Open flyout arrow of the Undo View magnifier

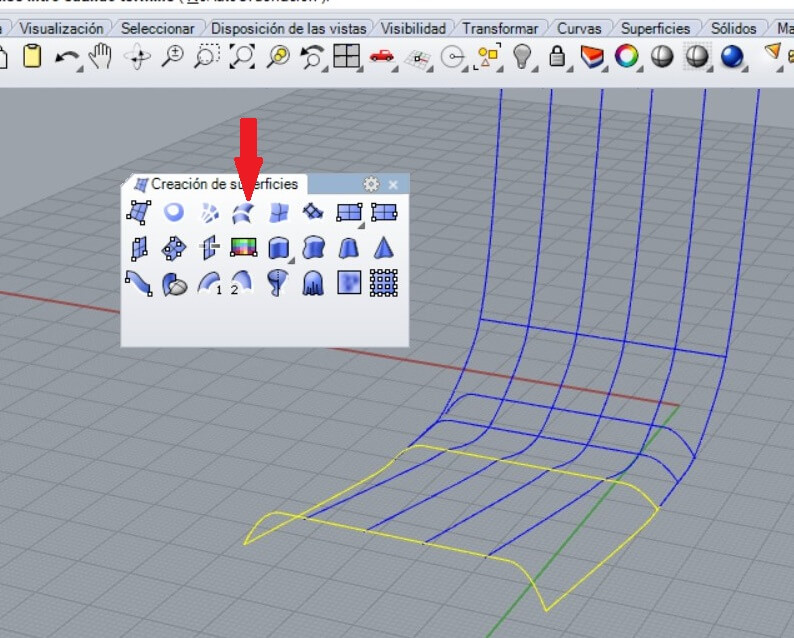point(323,69)
